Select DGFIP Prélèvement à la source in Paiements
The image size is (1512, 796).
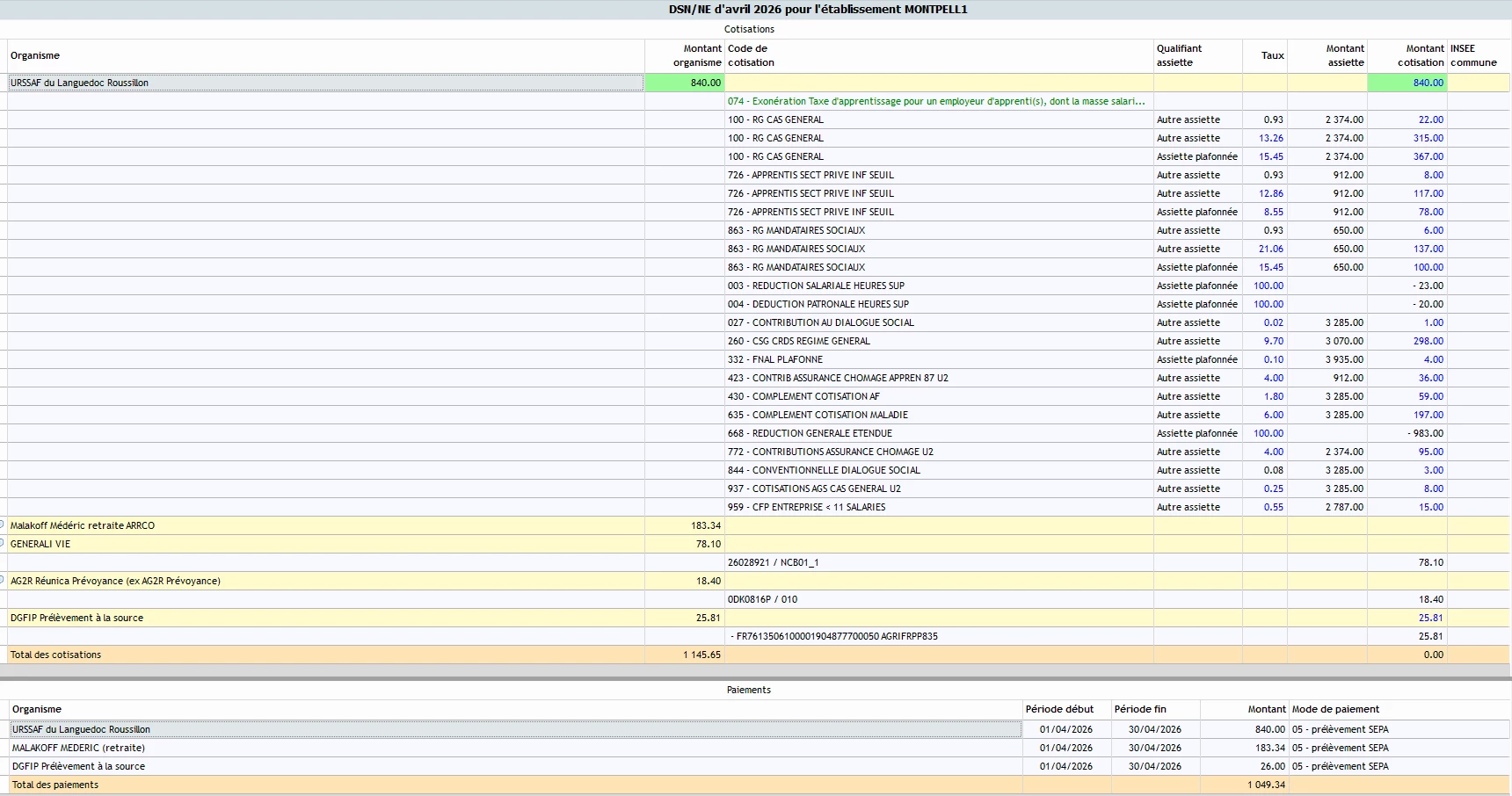tap(516, 766)
